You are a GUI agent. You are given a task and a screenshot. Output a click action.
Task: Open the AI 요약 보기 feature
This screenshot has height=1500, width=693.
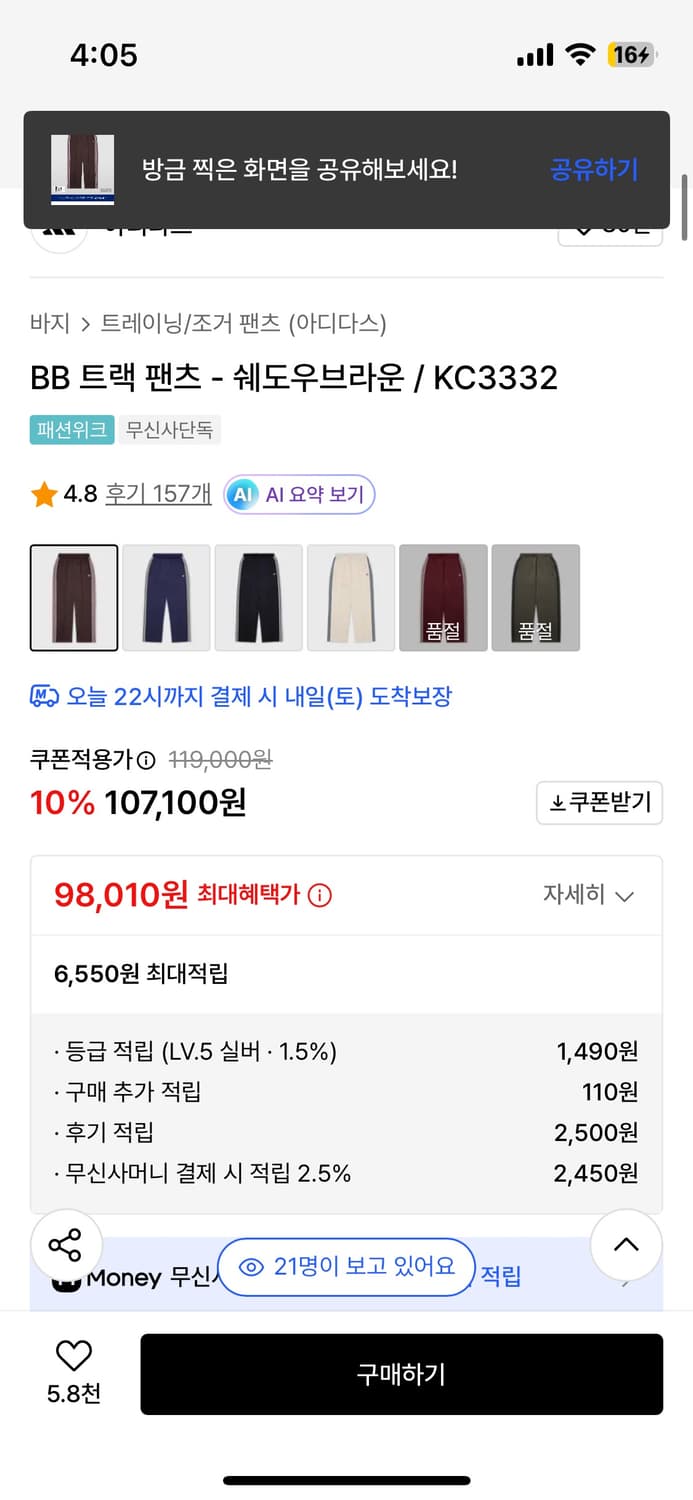coord(299,495)
